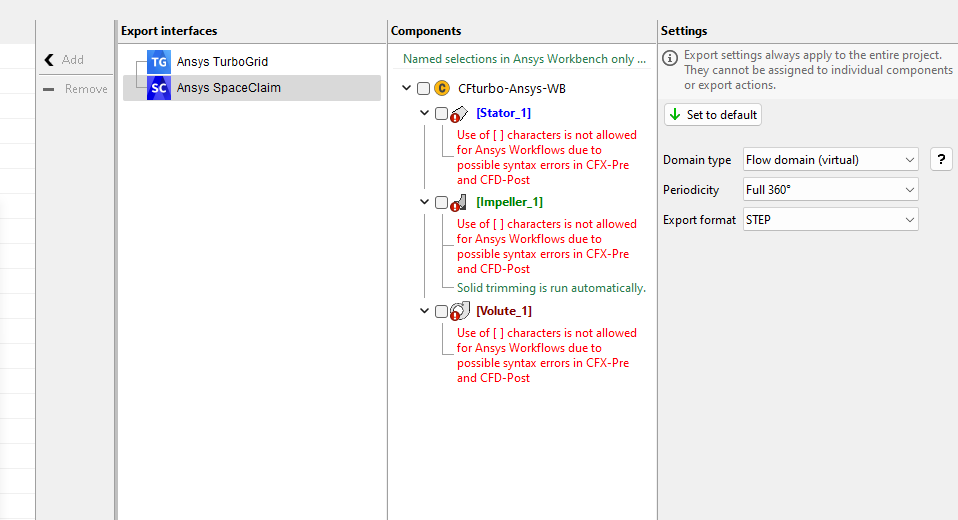
Task: Open the Periodicity dropdown
Action: coord(830,190)
